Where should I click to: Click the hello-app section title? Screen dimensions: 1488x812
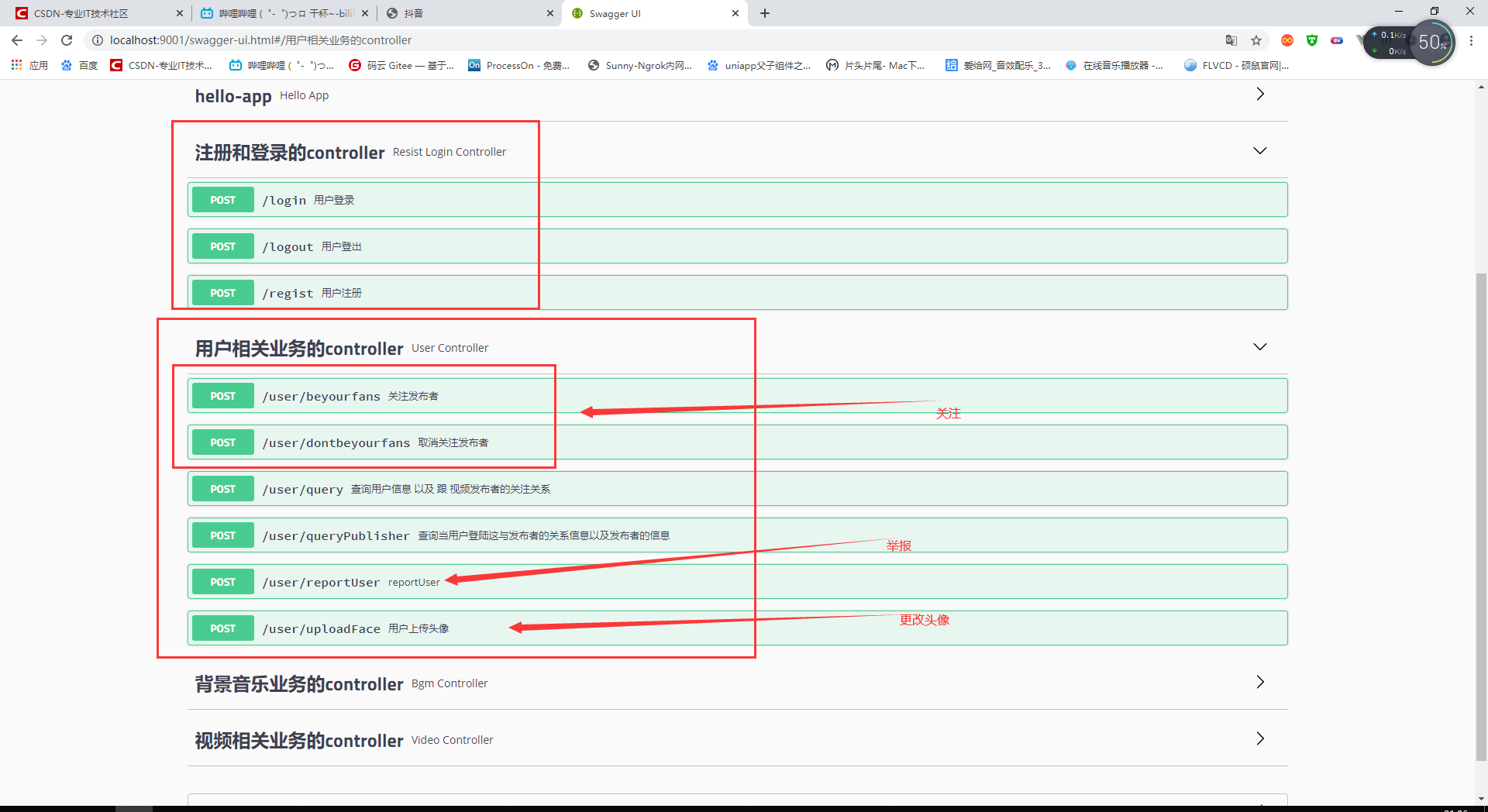pyautogui.click(x=233, y=96)
